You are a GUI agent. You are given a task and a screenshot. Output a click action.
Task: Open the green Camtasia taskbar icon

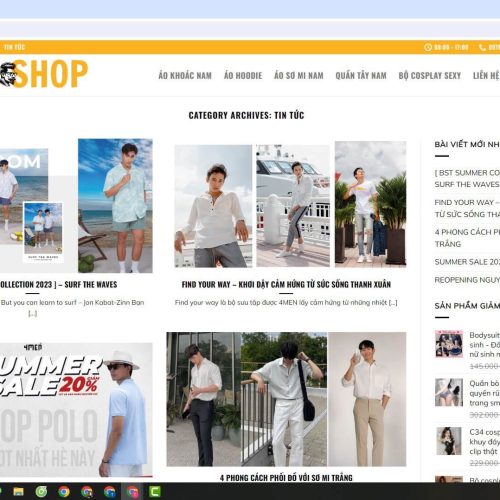tap(155, 491)
